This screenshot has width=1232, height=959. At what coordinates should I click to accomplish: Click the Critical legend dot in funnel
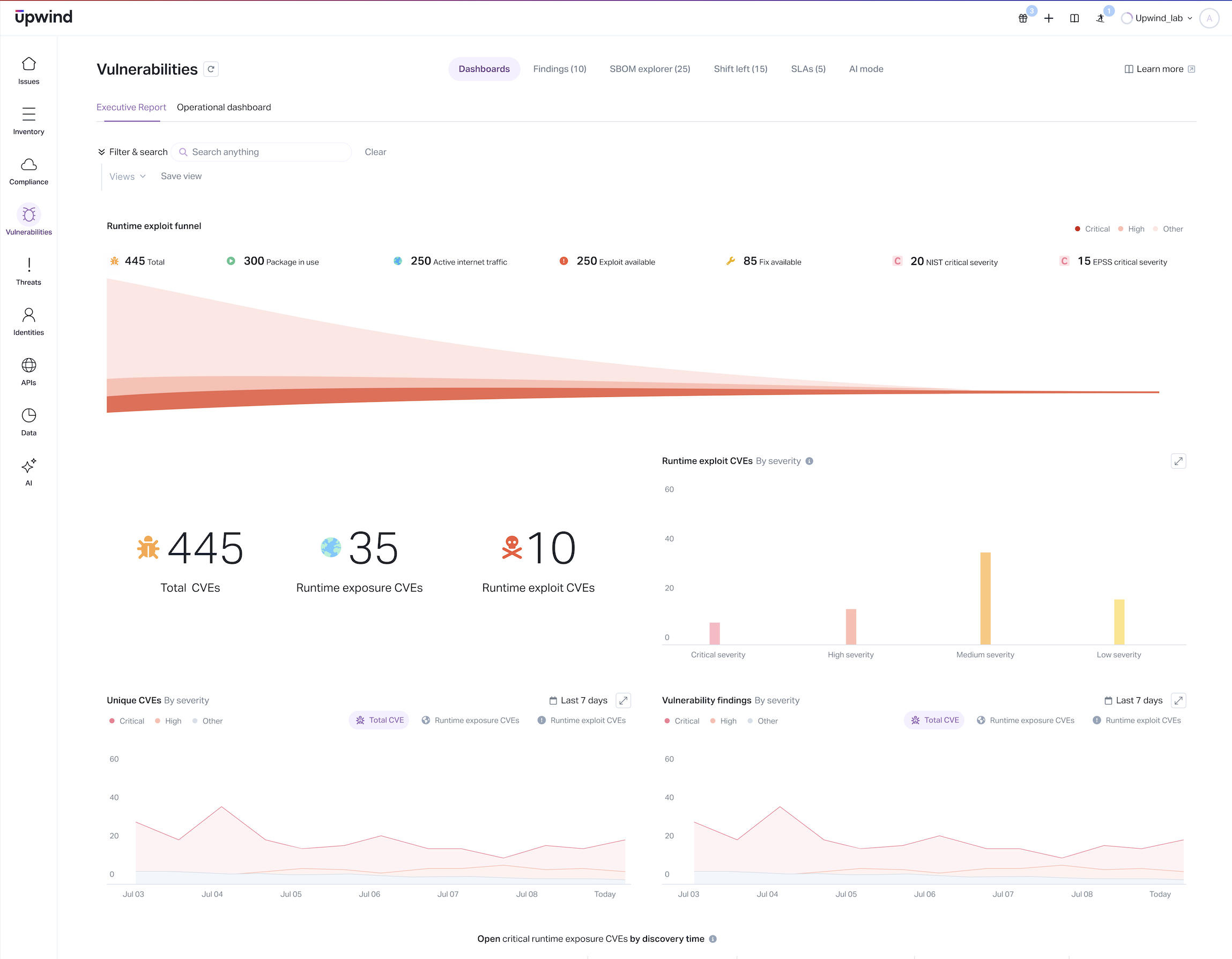1078,228
